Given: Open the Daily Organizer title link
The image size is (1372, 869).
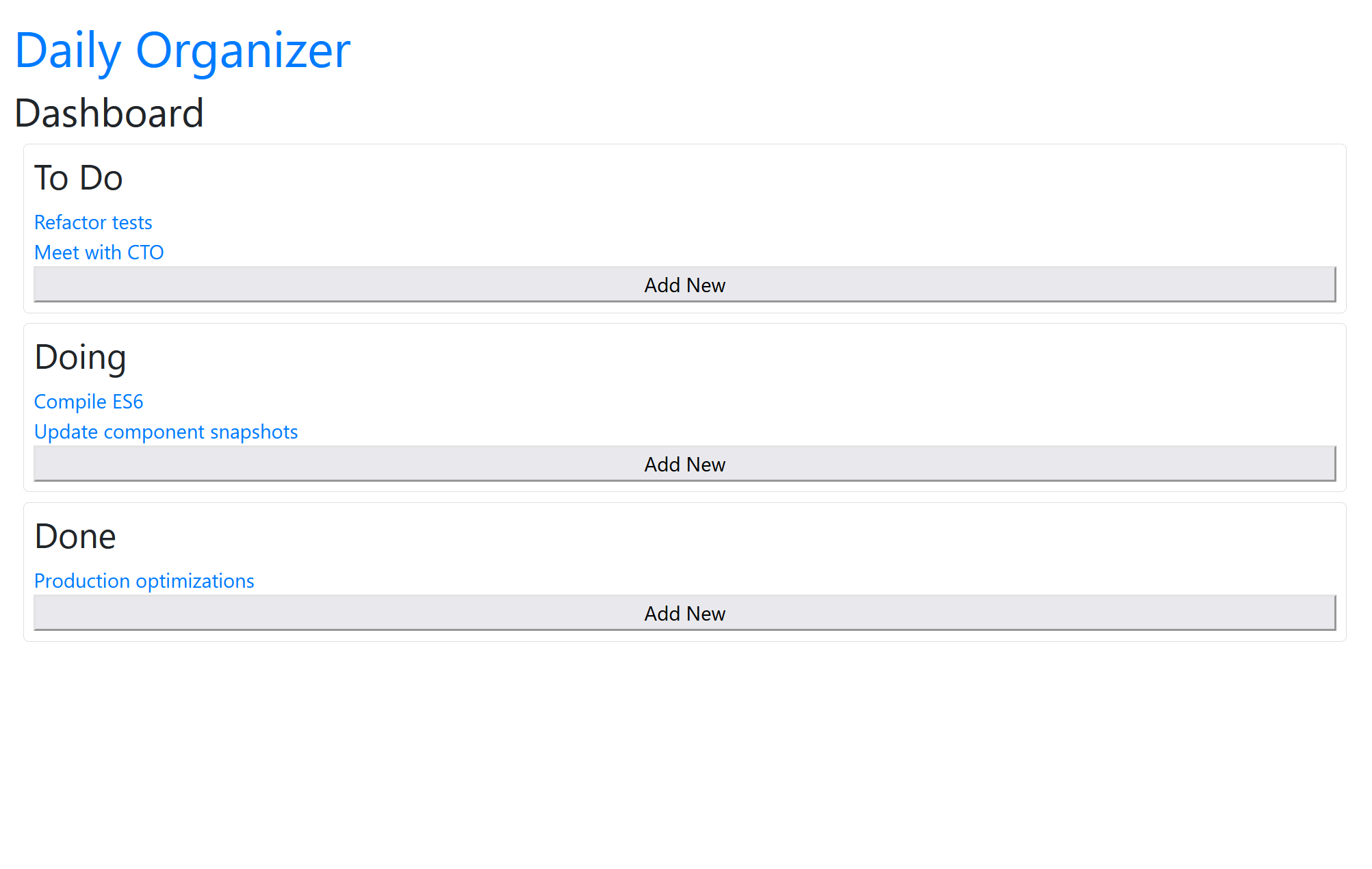Looking at the screenshot, I should coord(182,51).
